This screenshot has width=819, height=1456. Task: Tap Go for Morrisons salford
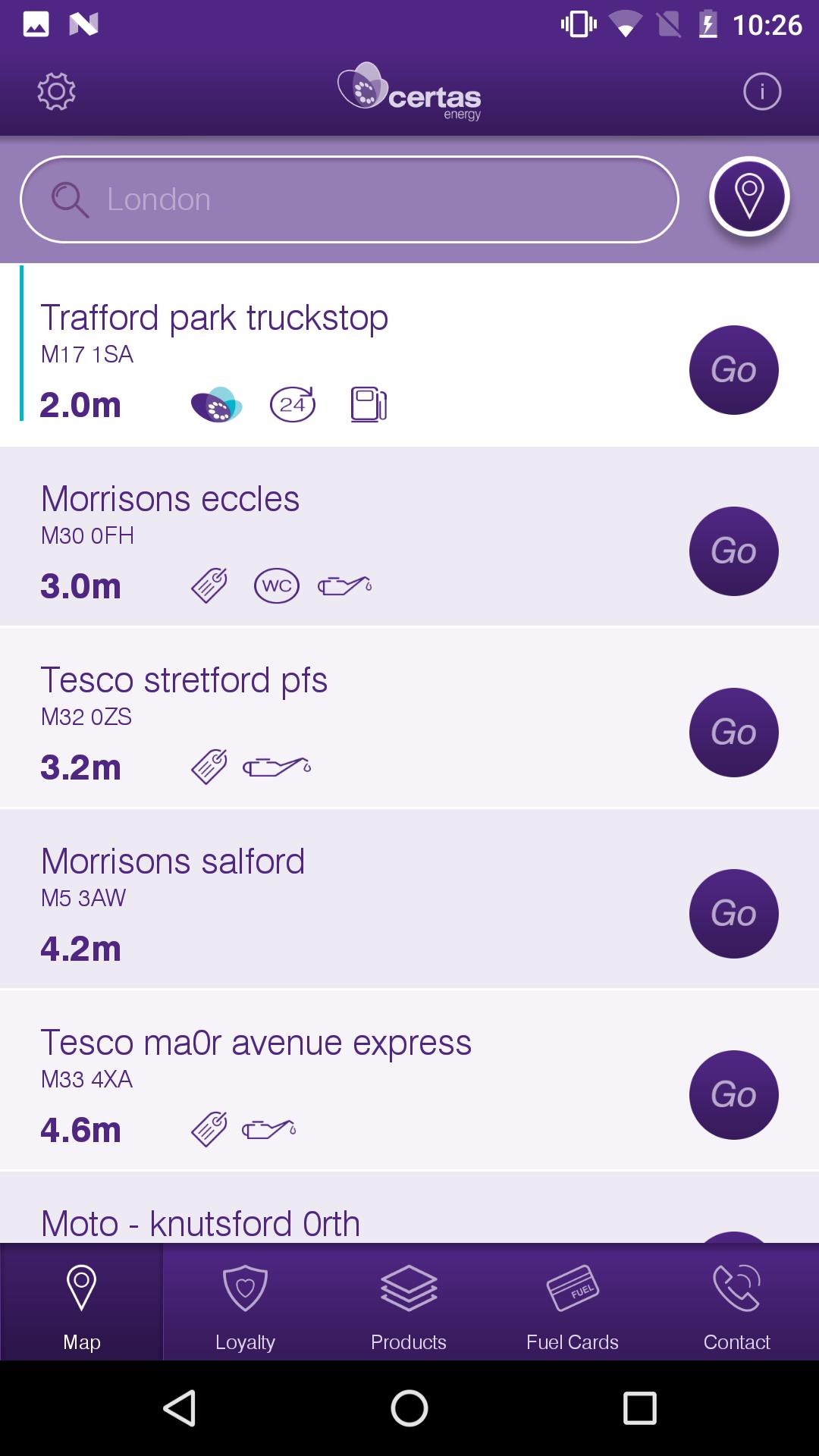point(733,914)
